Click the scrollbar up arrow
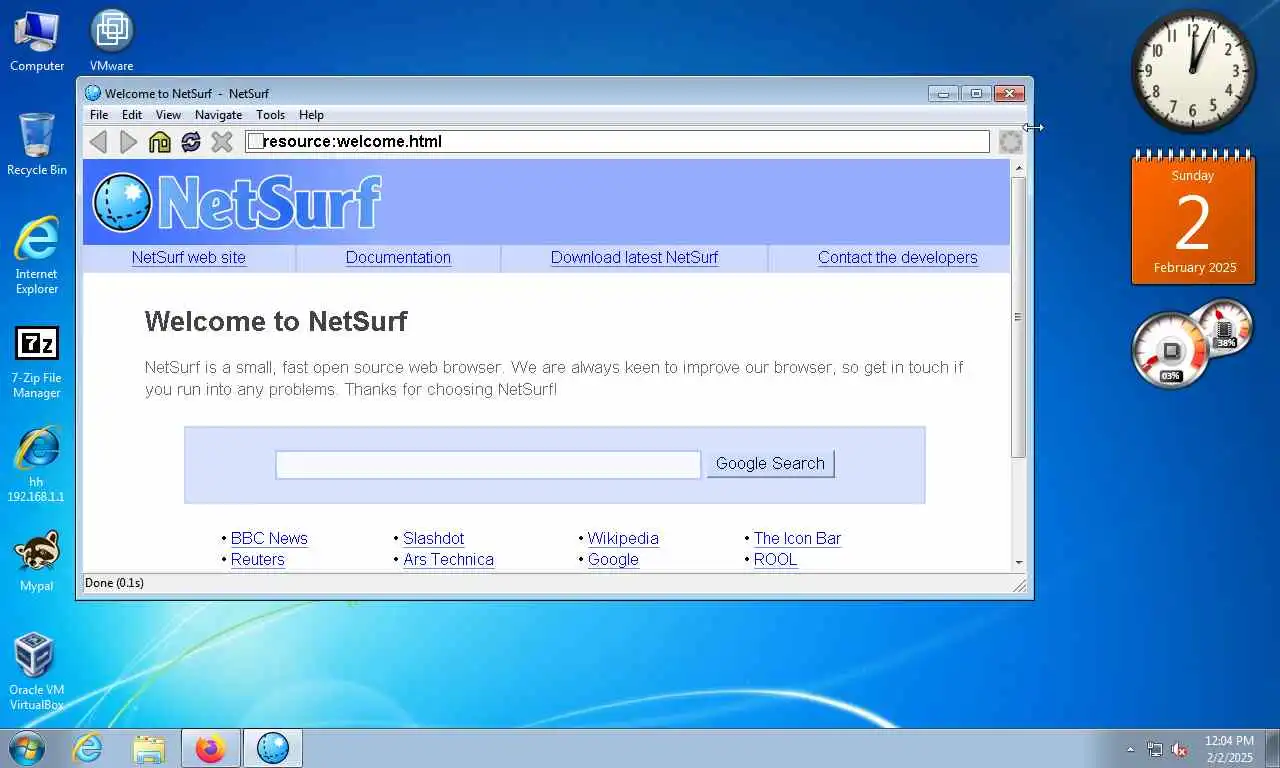This screenshot has height=768, width=1280. [1018, 167]
